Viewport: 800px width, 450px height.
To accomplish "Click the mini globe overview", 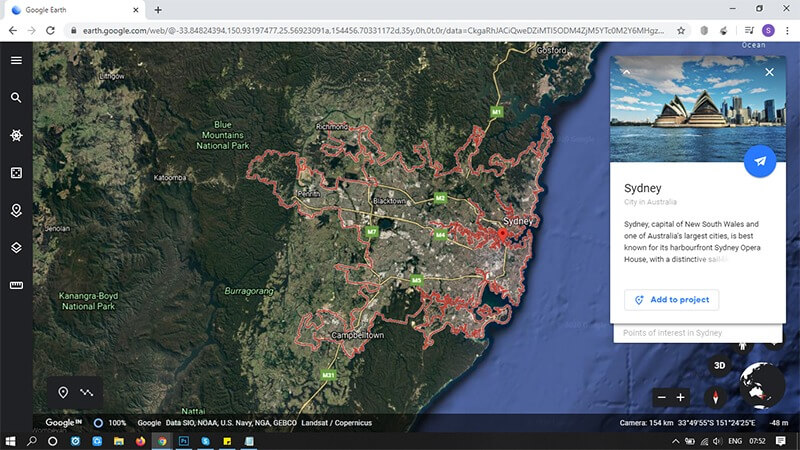I will coord(762,385).
